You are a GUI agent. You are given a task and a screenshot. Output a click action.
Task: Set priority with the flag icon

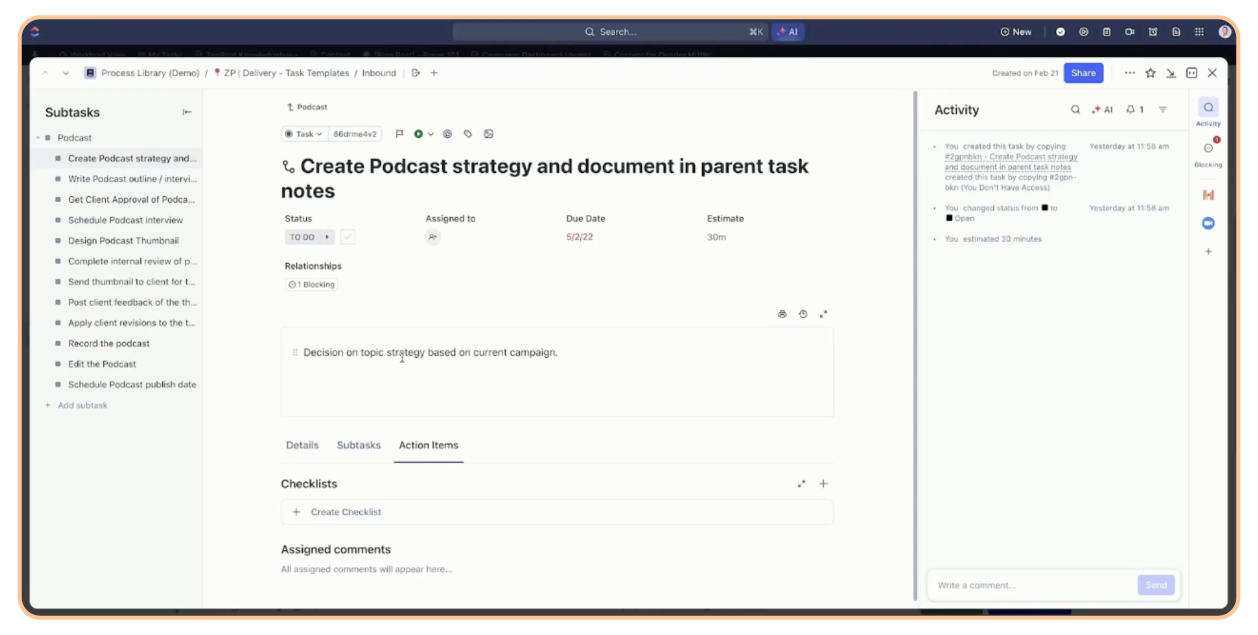(x=400, y=134)
